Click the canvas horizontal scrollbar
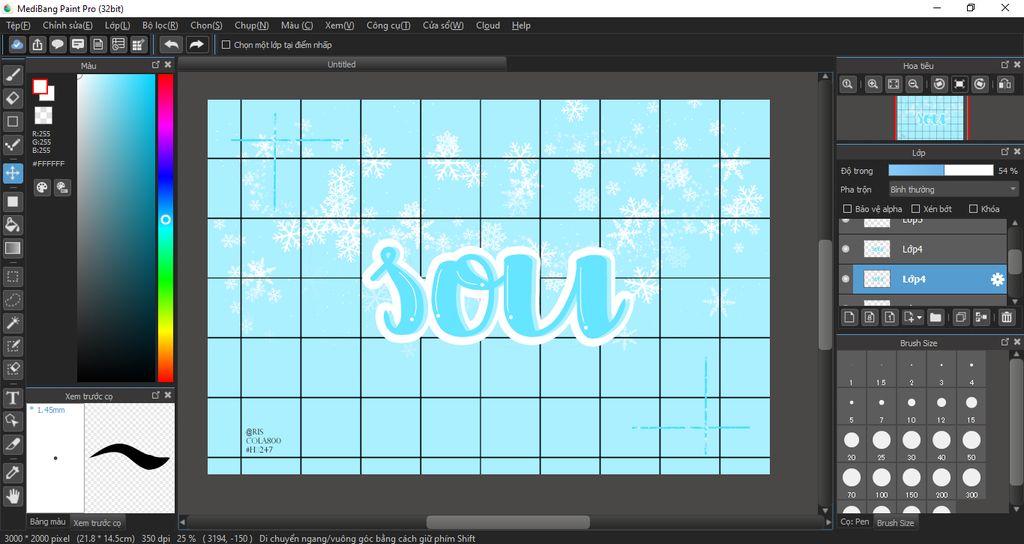This screenshot has height=544, width=1024. pos(508,522)
